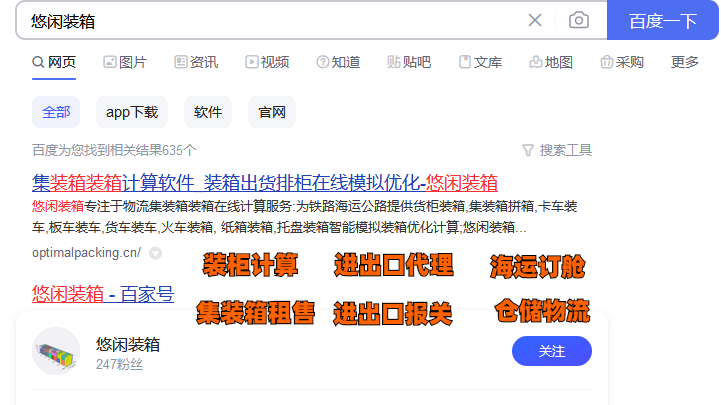721x405 pixels.
Task: Click the 百度为您找到相关结果635个 text
Action: click(114, 150)
